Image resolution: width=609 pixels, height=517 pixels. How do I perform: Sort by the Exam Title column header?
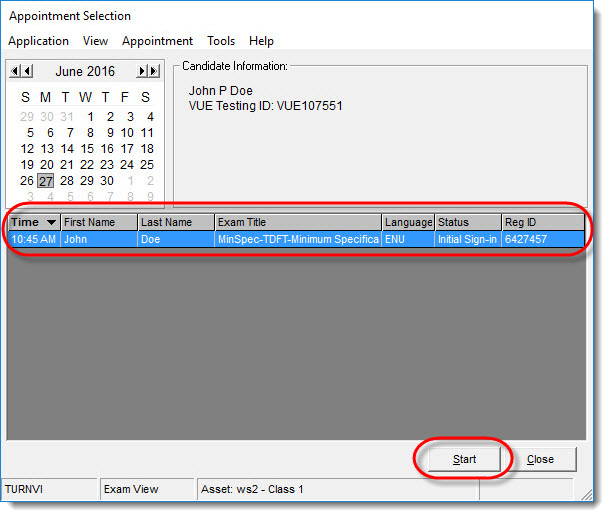tap(298, 222)
